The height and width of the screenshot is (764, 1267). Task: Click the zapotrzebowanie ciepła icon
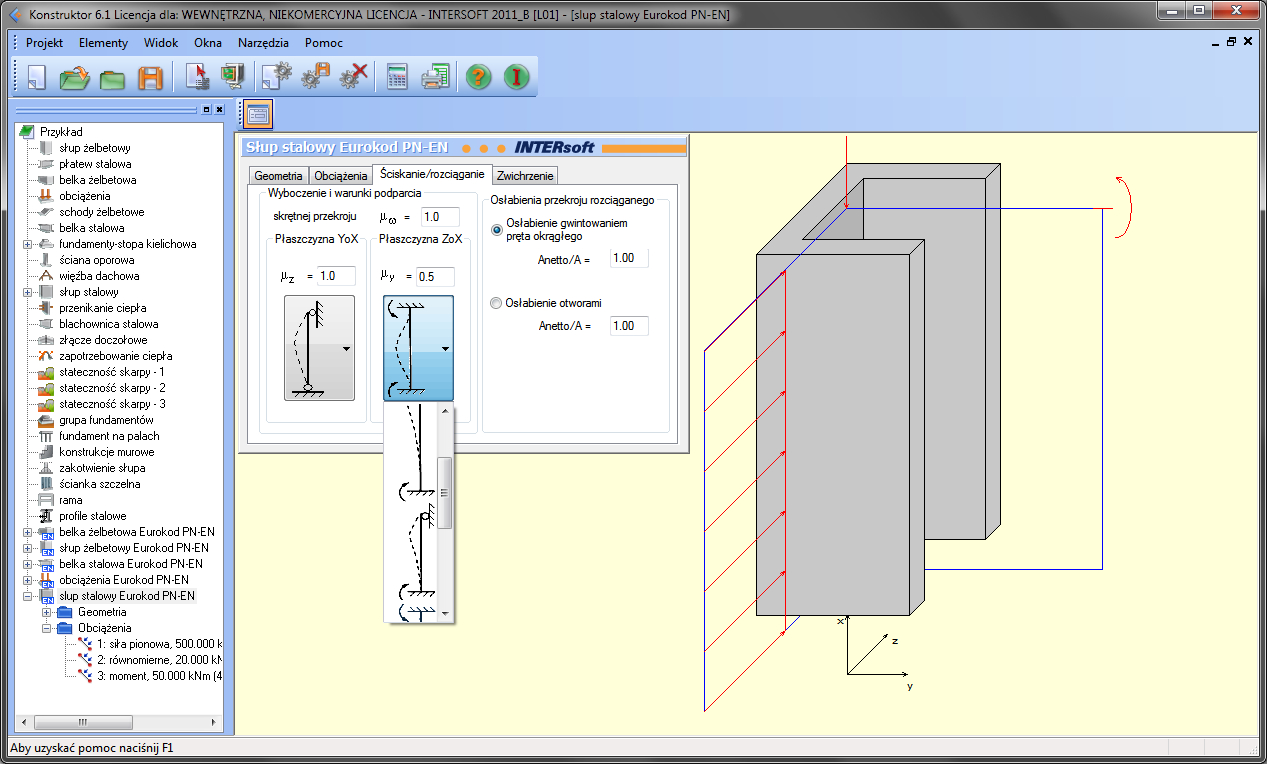point(45,356)
